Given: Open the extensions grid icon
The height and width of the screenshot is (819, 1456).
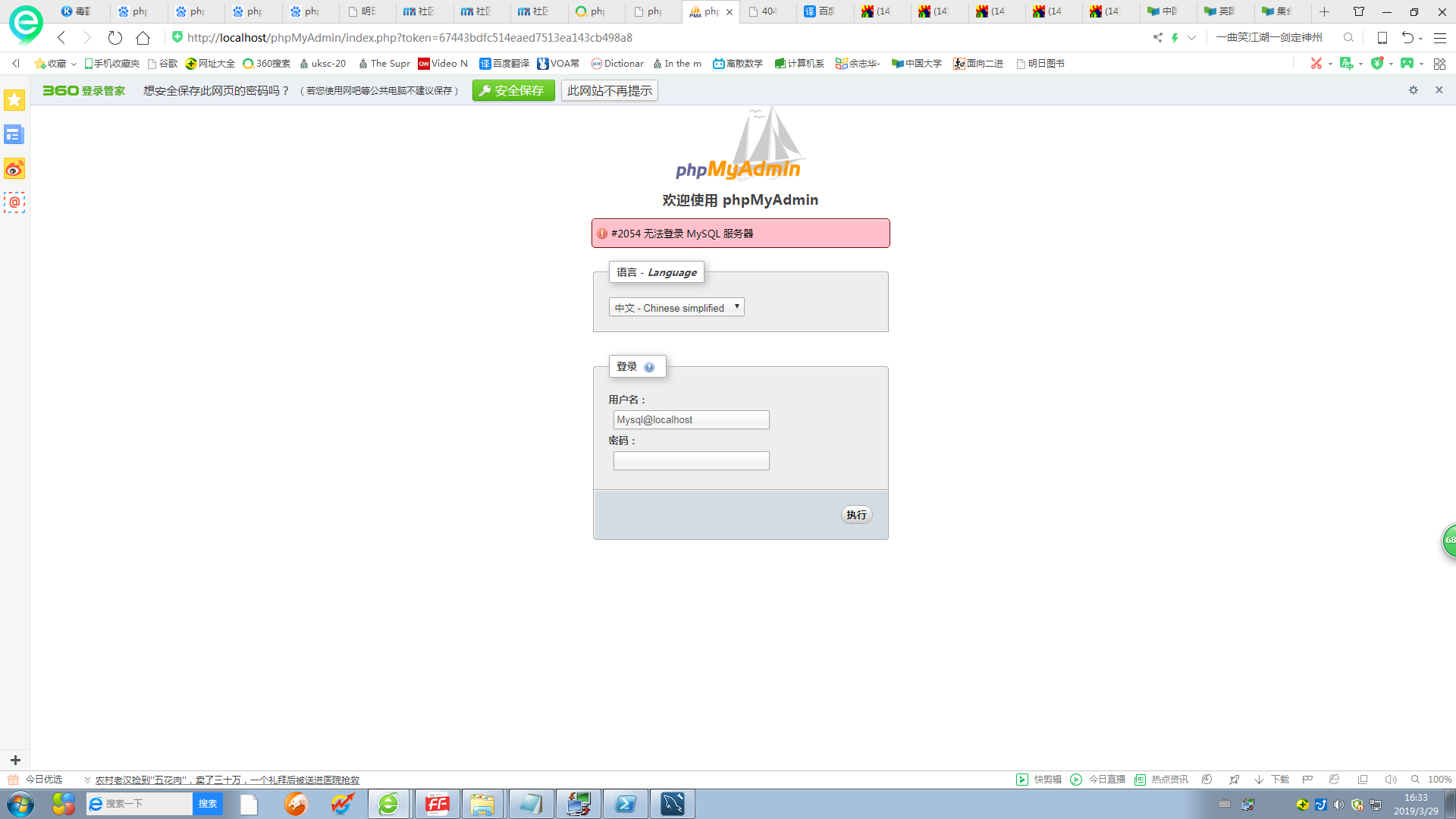Looking at the screenshot, I should pyautogui.click(x=1439, y=64).
